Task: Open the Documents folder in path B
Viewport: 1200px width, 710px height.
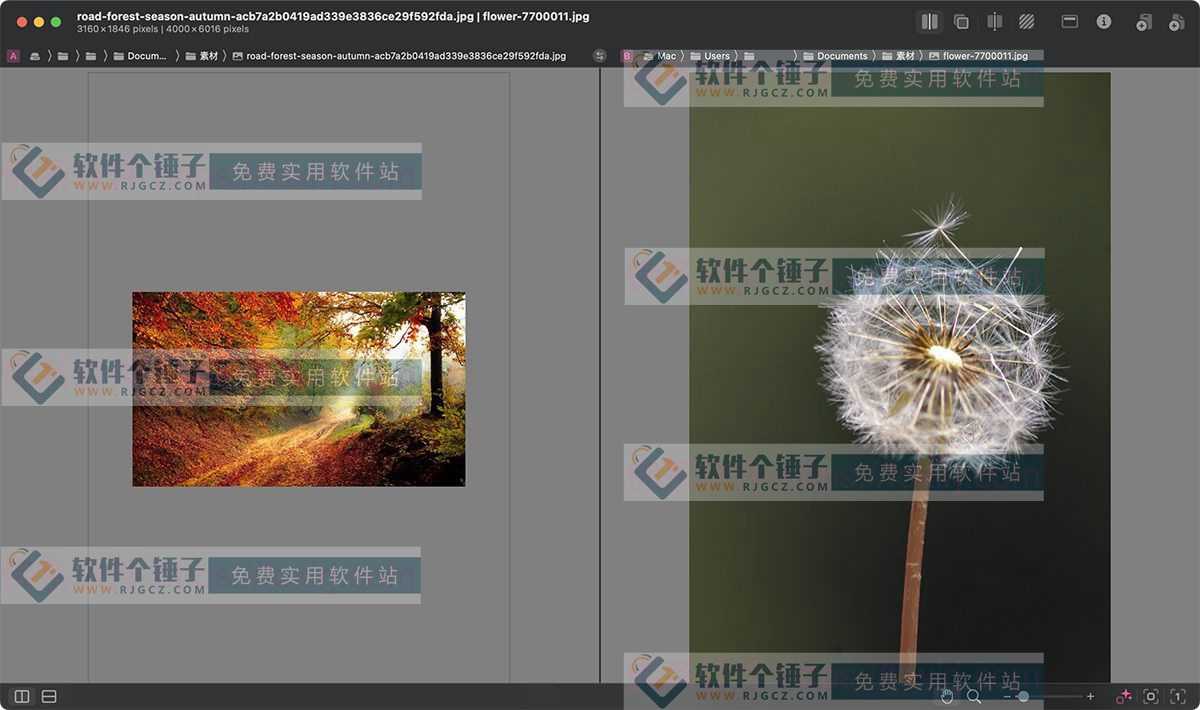Action: tap(835, 56)
